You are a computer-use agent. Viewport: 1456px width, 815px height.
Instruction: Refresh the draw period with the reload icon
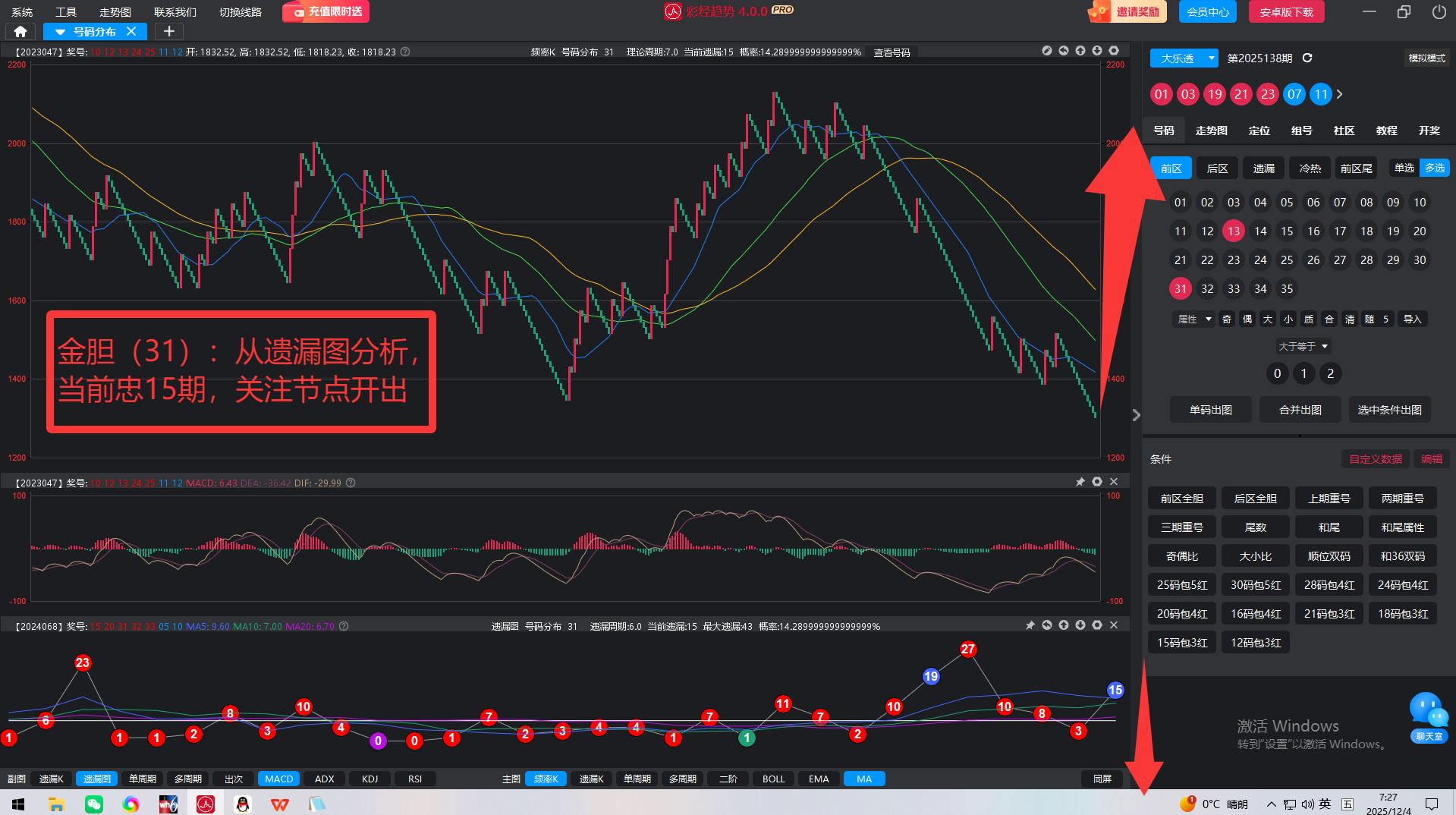tap(1307, 58)
